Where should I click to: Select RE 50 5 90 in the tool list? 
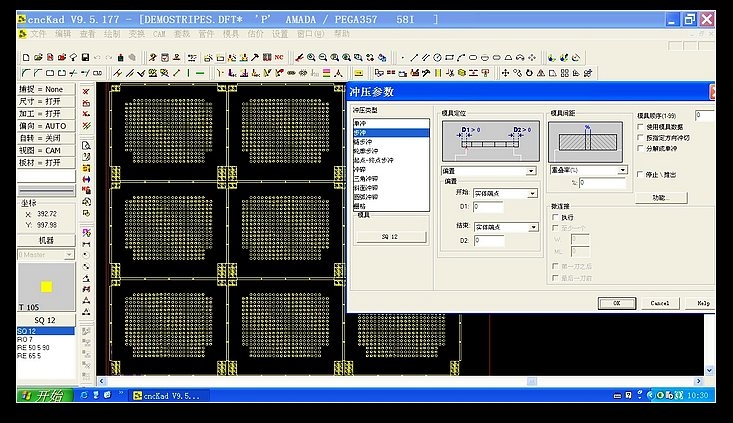point(45,348)
